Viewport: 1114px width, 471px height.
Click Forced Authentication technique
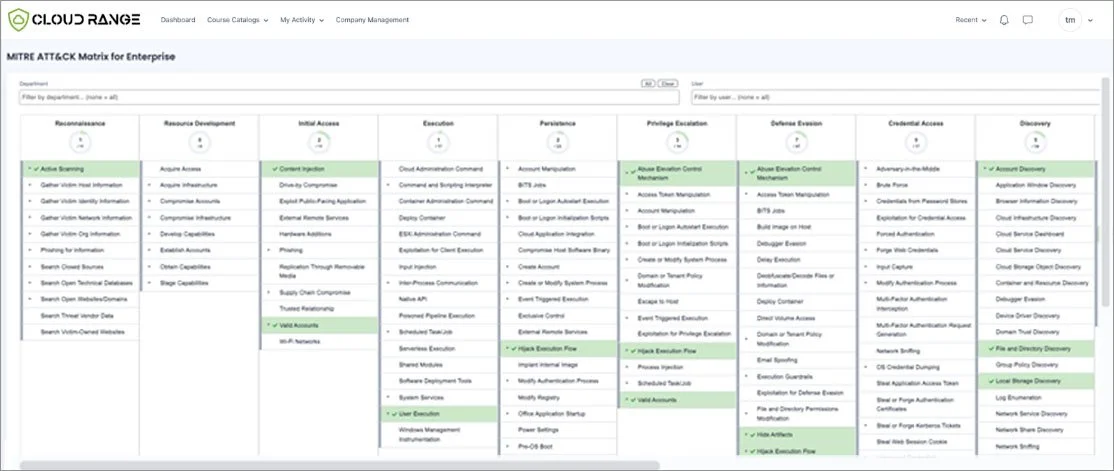click(904, 234)
